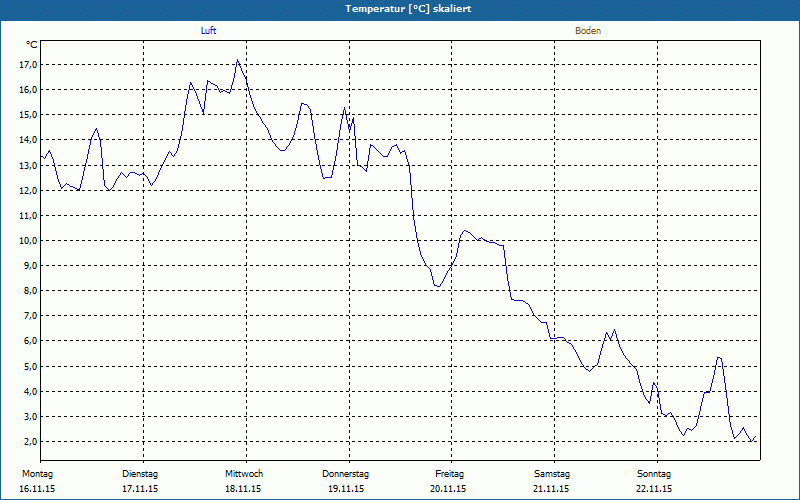This screenshot has width=800, height=500.
Task: Select the 17,0 y-axis value
Action: [x=29, y=65]
